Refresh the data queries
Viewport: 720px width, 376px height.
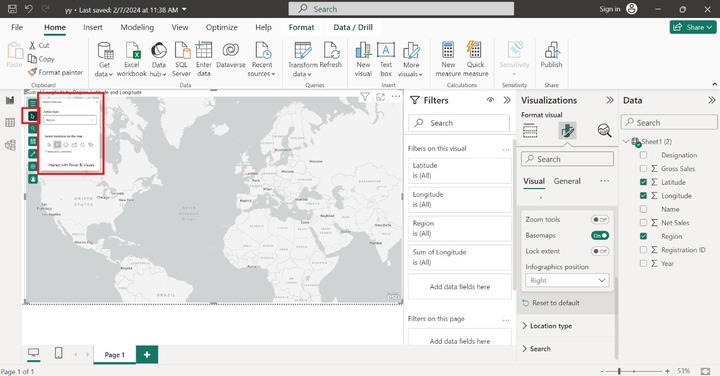(x=331, y=55)
